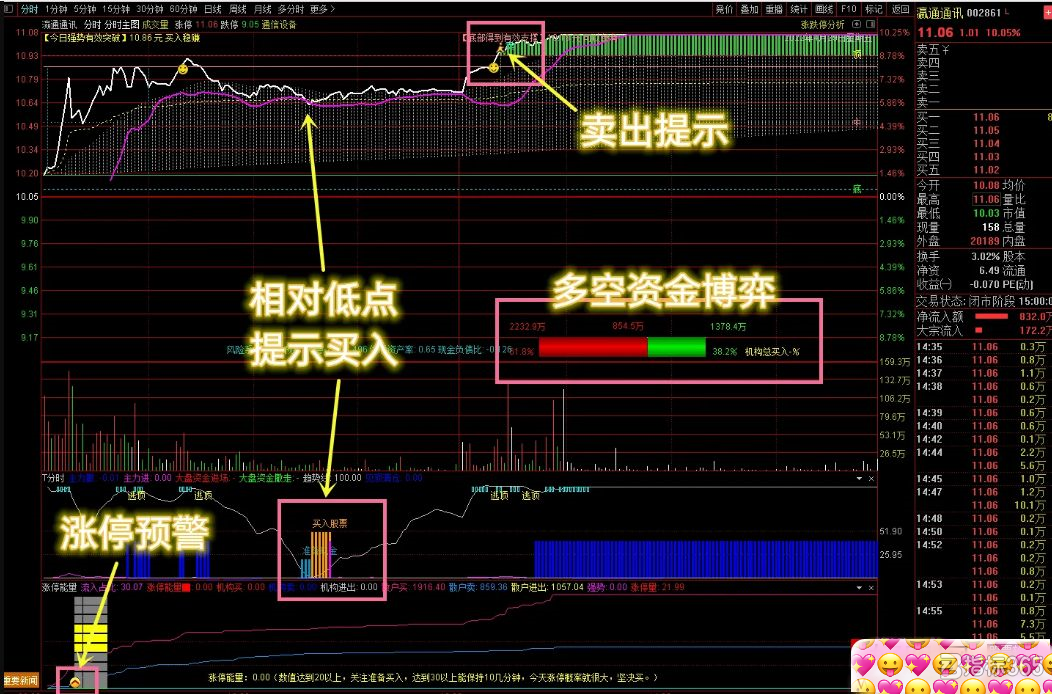Click the 最低 value 10.03
Image resolution: width=1052 pixels, height=694 pixels.
(986, 213)
